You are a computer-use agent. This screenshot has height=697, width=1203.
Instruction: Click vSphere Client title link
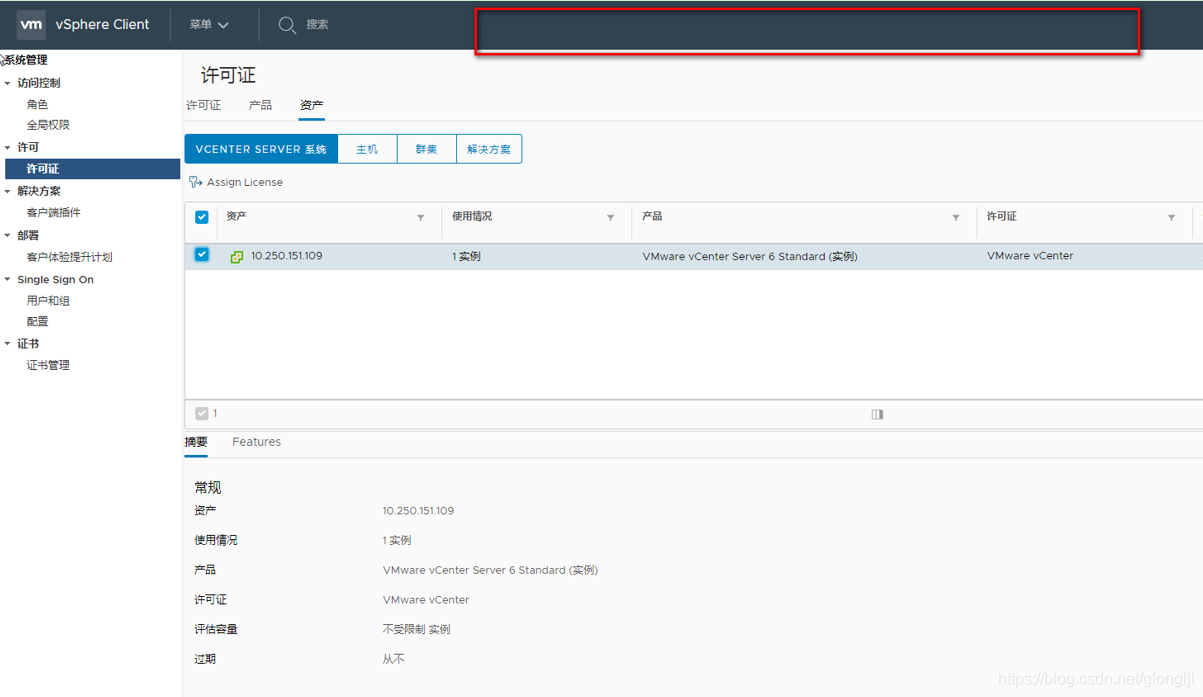pyautogui.click(x=103, y=24)
